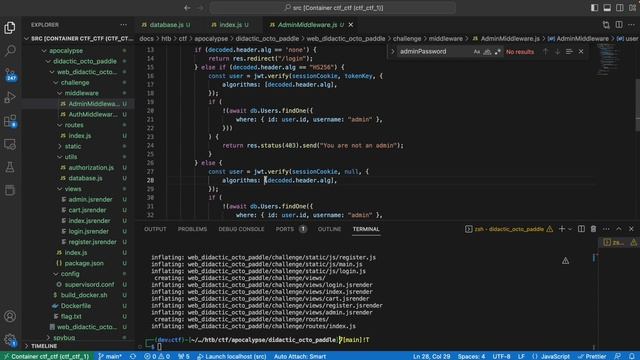Kill terminal with trash icon

pos(593,229)
